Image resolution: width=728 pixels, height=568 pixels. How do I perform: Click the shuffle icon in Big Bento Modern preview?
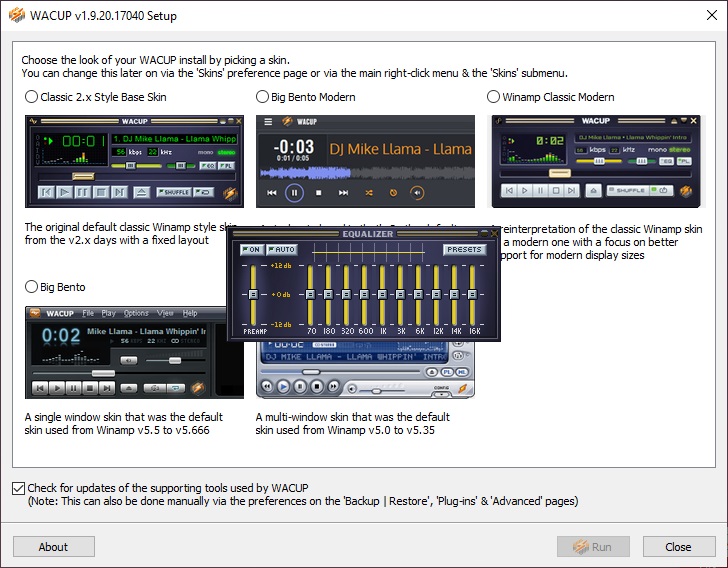tap(368, 192)
